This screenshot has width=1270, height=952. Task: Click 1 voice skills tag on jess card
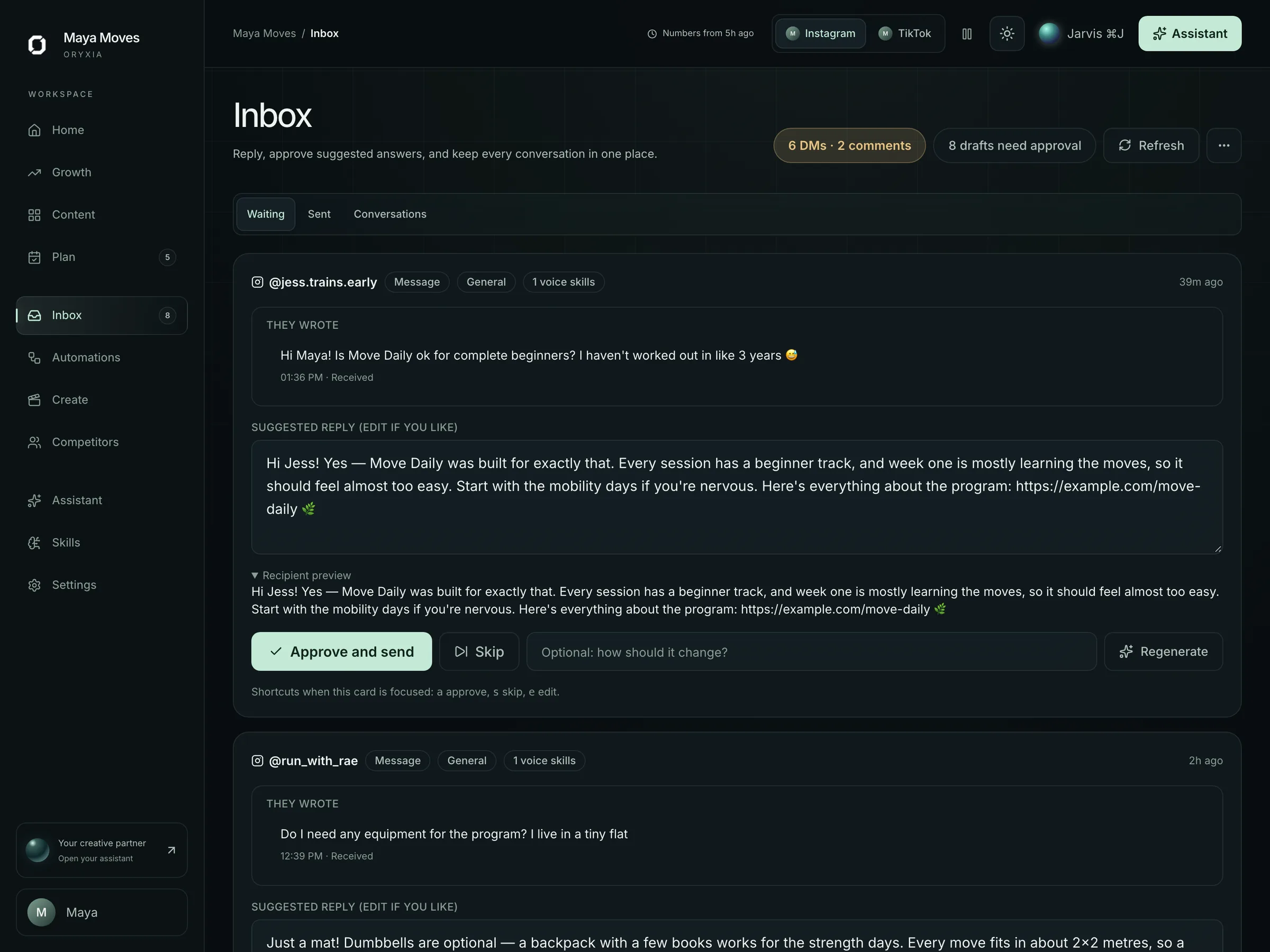563,282
